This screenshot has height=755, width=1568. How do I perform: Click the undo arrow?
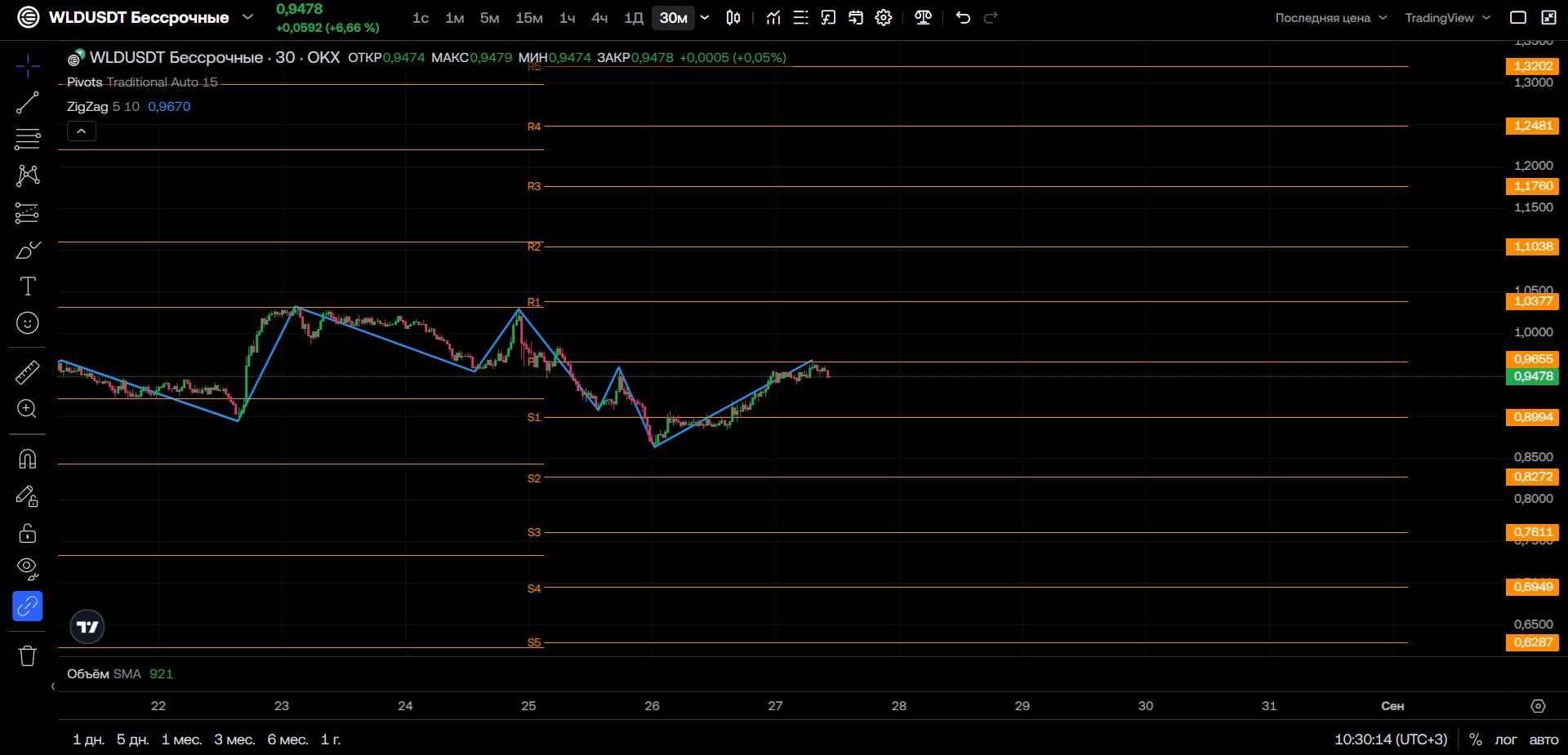pos(963,17)
